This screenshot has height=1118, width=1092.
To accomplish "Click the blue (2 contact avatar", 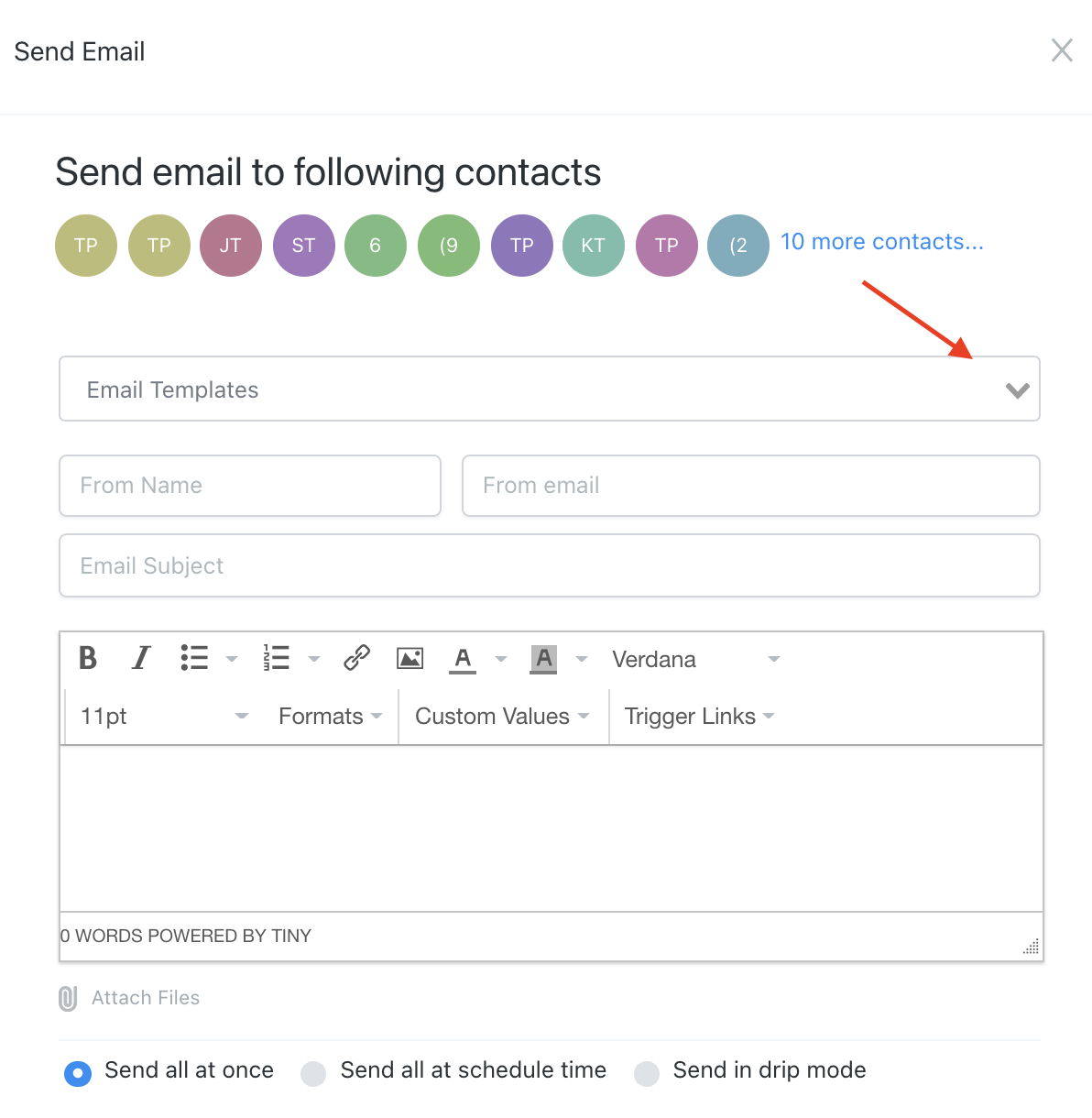I will [x=738, y=246].
